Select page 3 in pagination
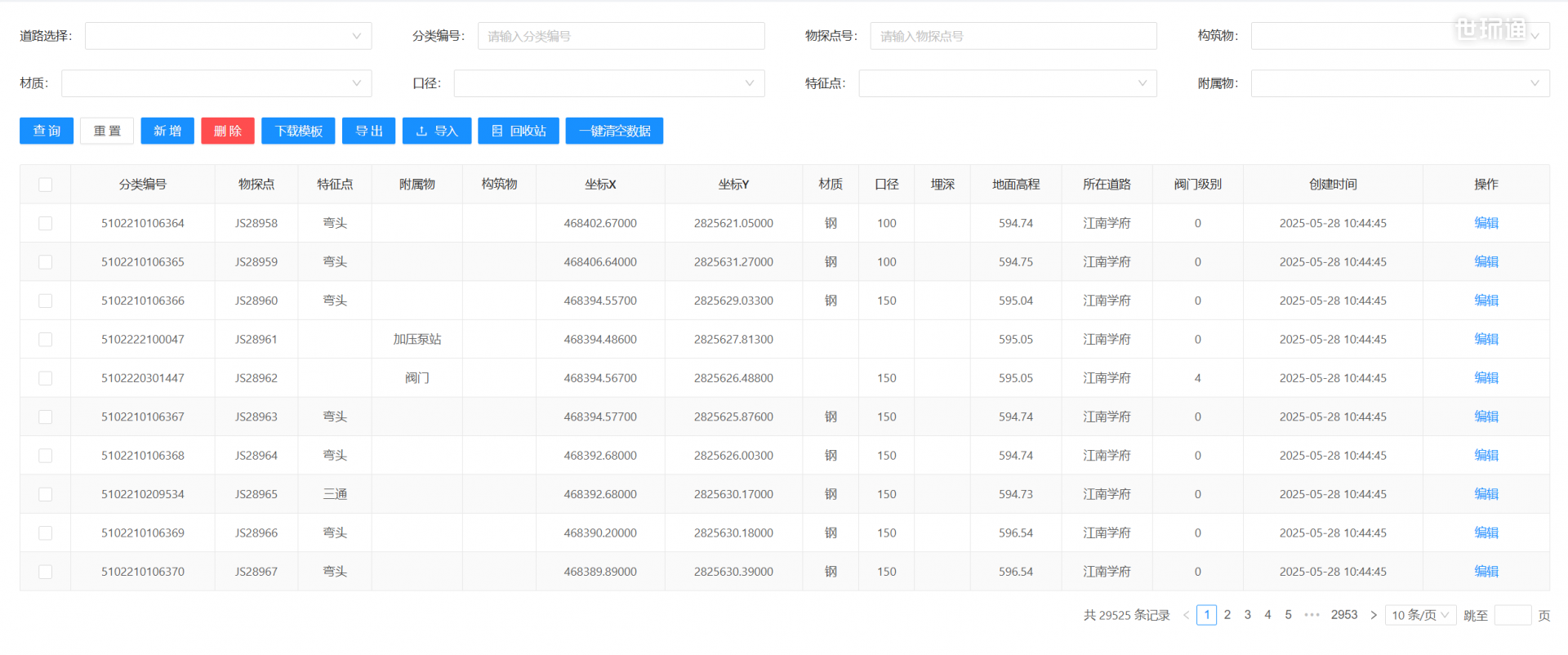 (1248, 615)
